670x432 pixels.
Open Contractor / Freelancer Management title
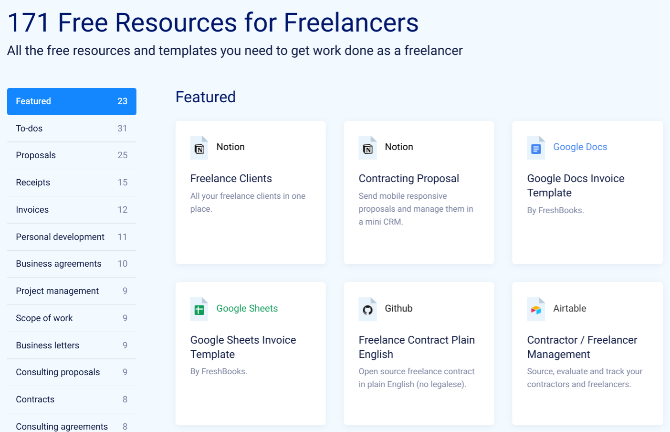point(582,347)
